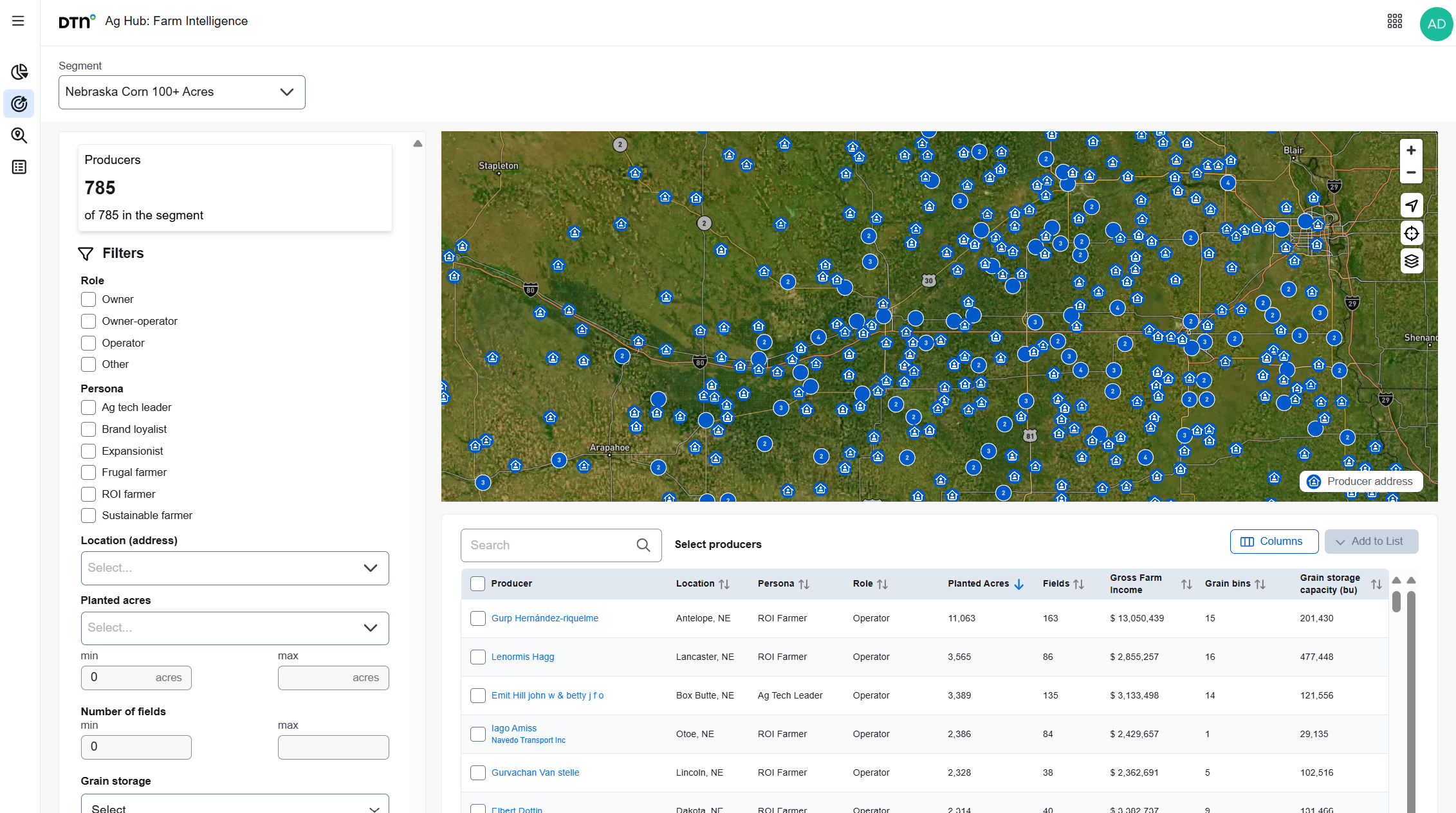The width and height of the screenshot is (1456, 813).
Task: Open the list view sidebar icon
Action: click(19, 167)
